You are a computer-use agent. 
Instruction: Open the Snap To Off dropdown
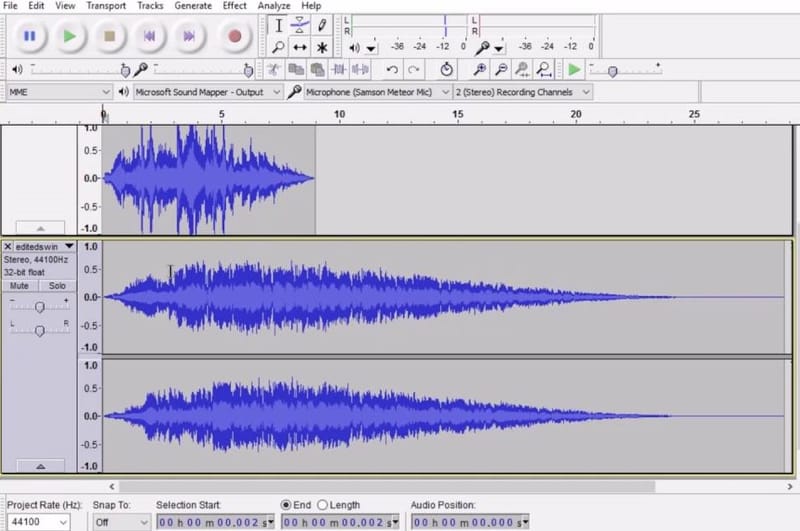tap(121, 522)
